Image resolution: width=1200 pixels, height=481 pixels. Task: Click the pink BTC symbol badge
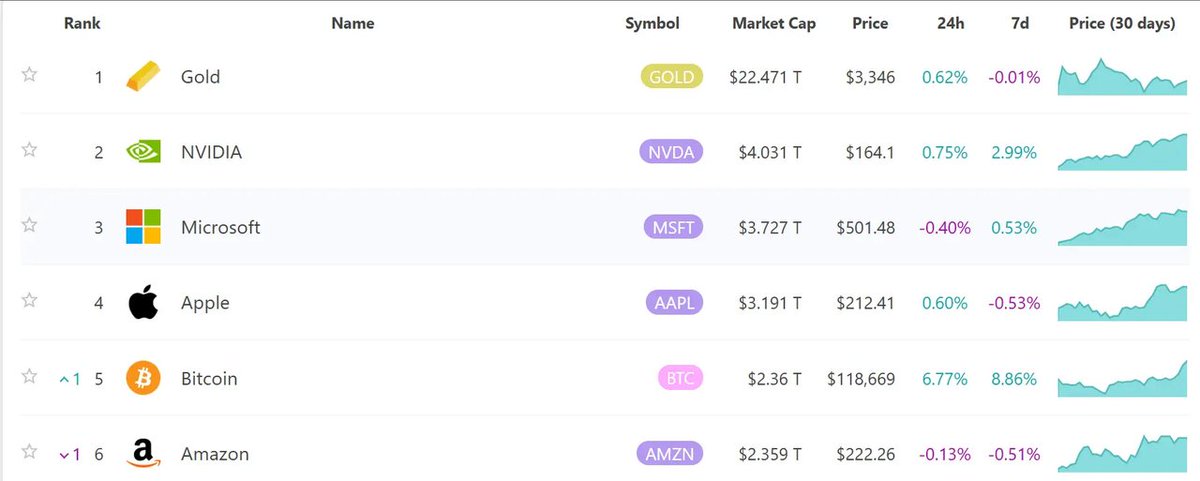pos(679,378)
